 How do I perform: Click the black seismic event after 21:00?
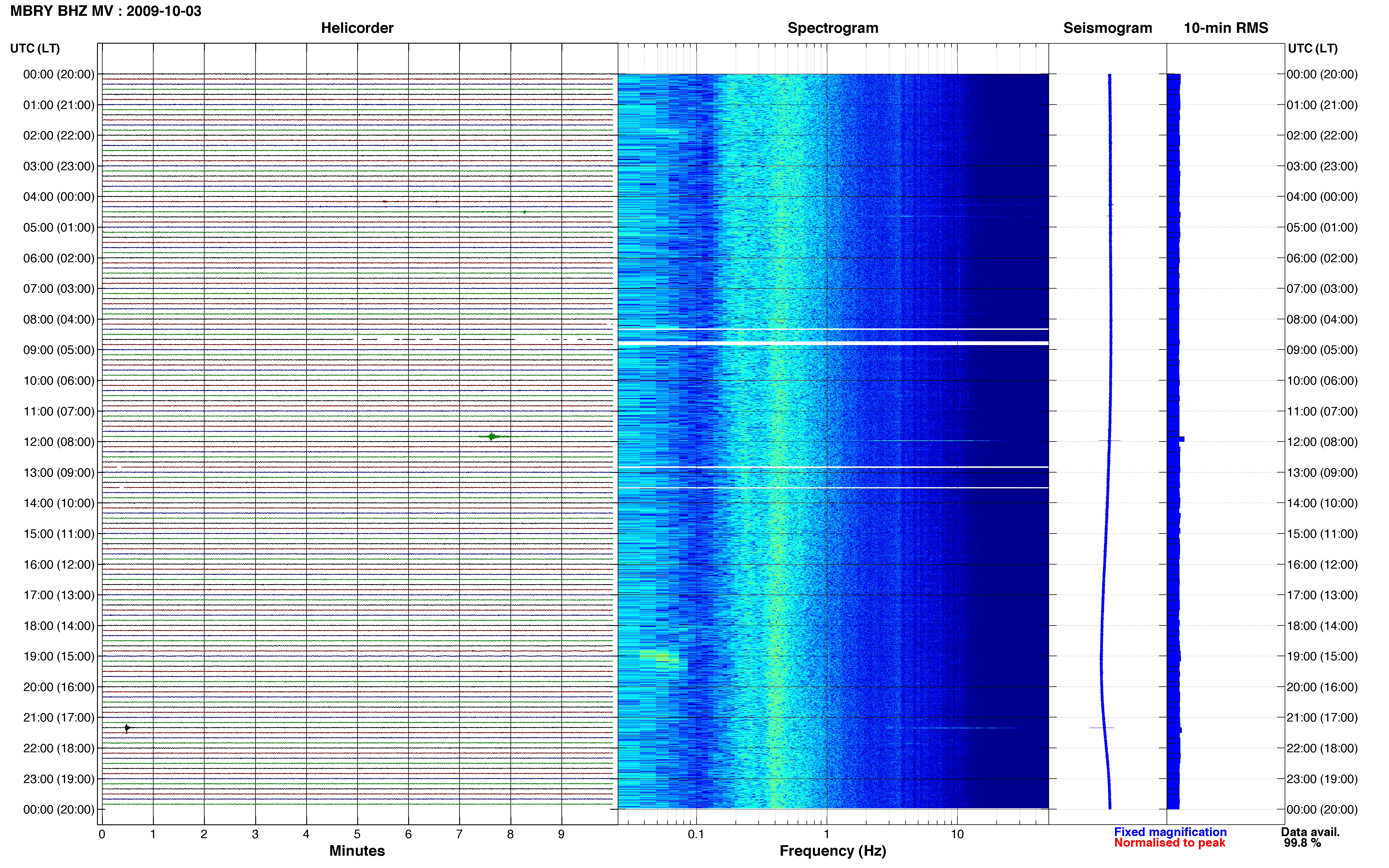(x=127, y=728)
